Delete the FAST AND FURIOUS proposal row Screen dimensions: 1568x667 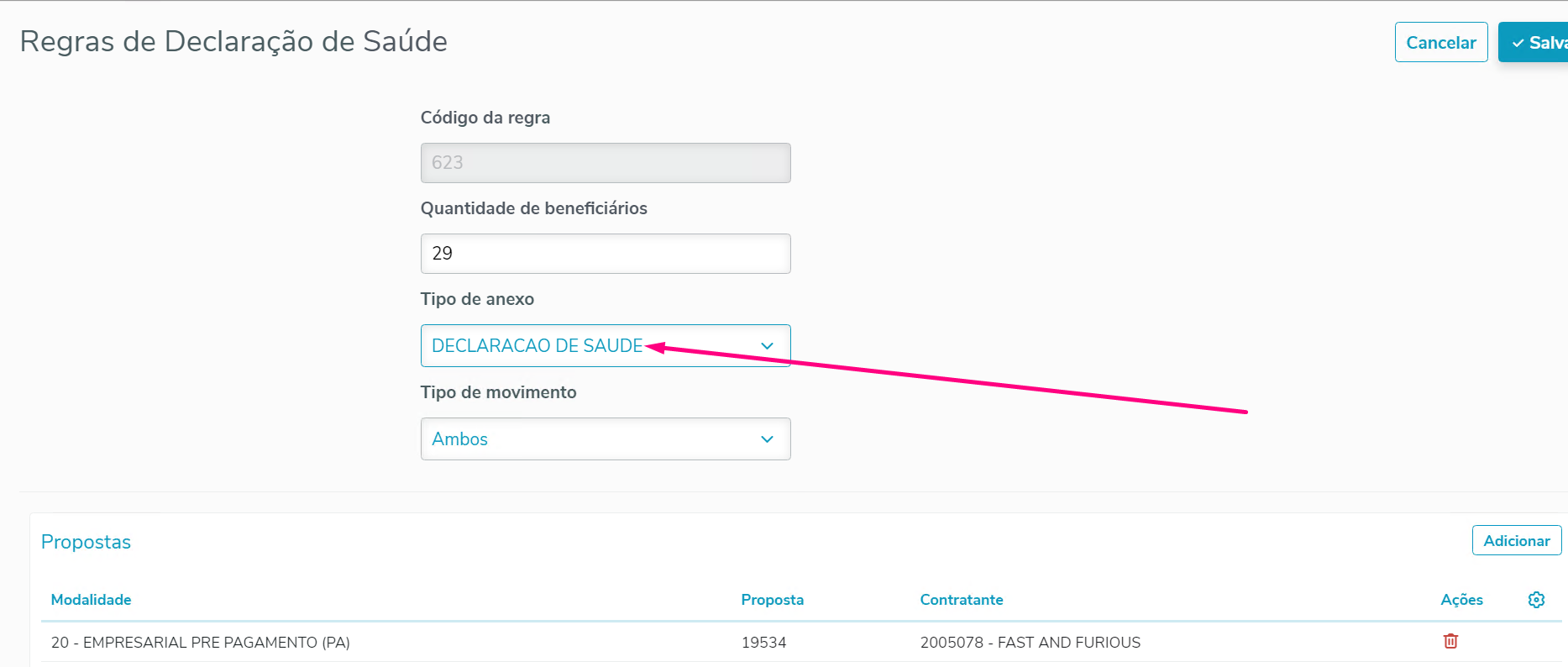[1450, 641]
